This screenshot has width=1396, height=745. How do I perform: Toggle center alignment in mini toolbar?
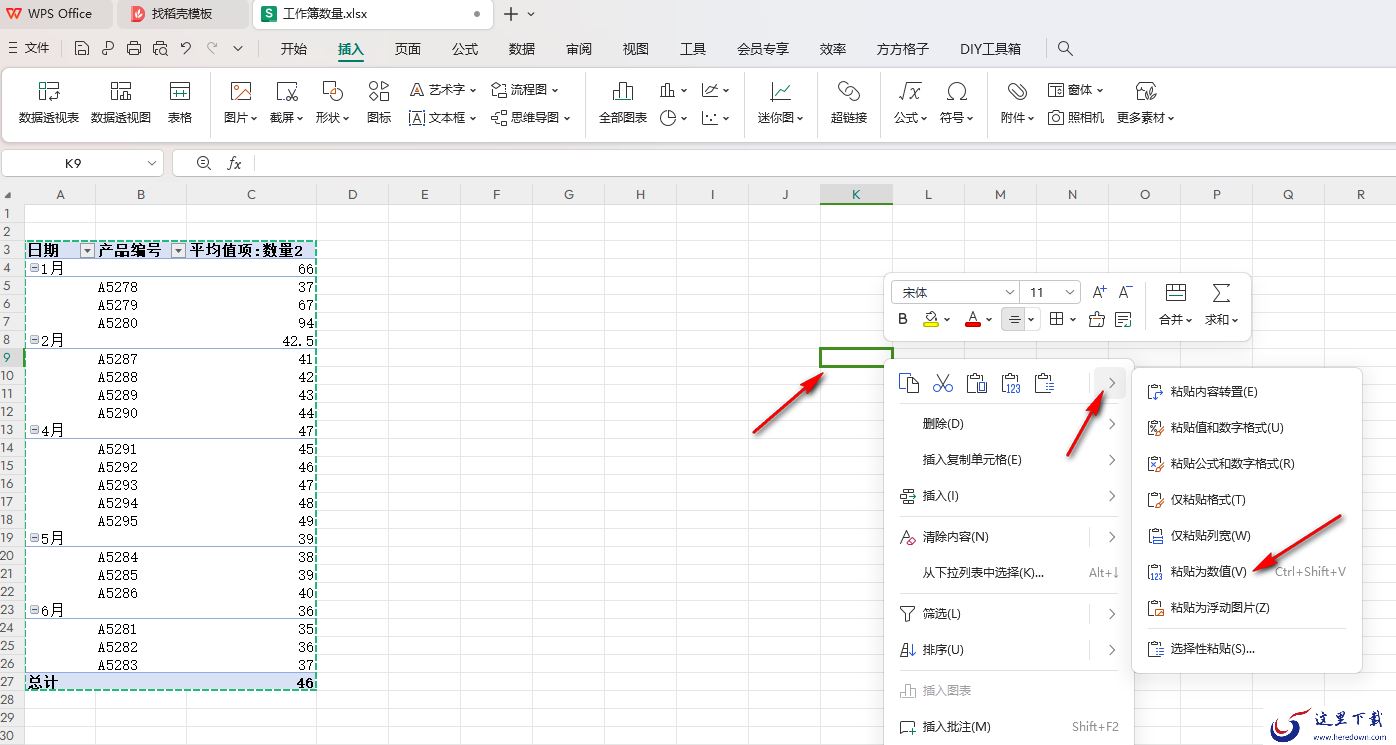point(1014,319)
